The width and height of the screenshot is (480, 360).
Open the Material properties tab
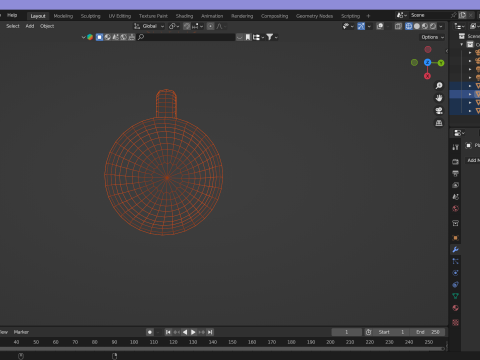(455, 308)
